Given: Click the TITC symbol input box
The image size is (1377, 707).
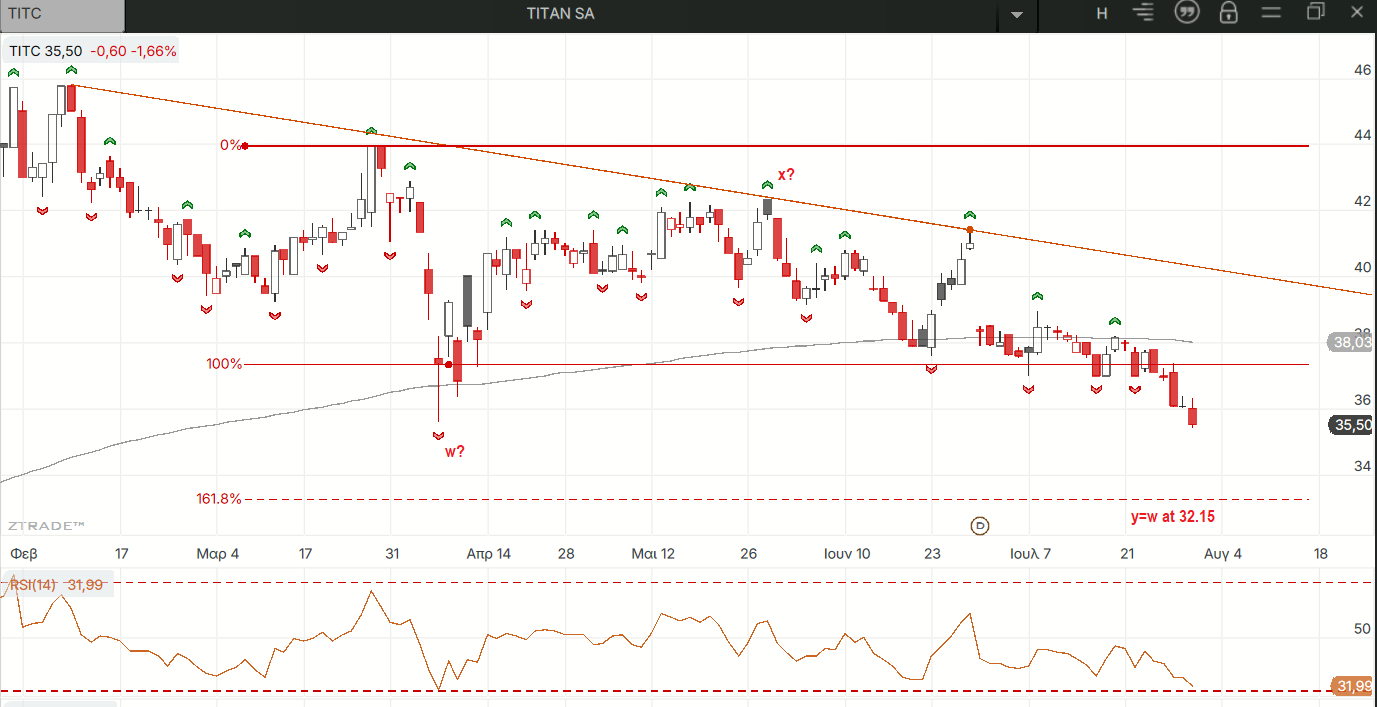Looking at the screenshot, I should (x=62, y=14).
